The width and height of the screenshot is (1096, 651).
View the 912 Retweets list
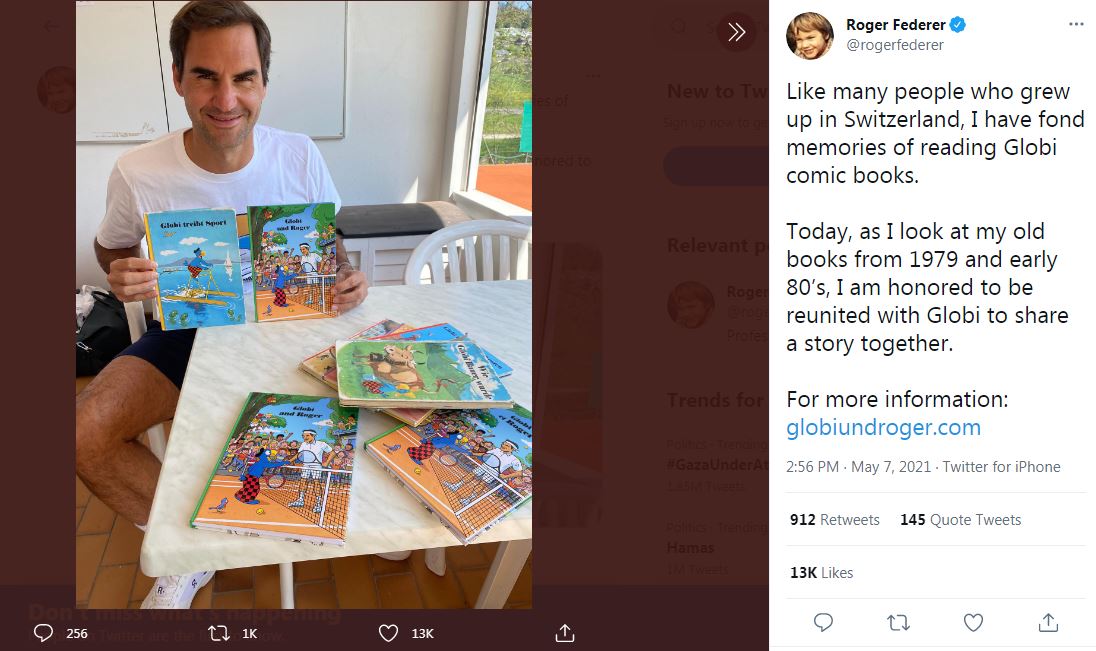tap(835, 520)
